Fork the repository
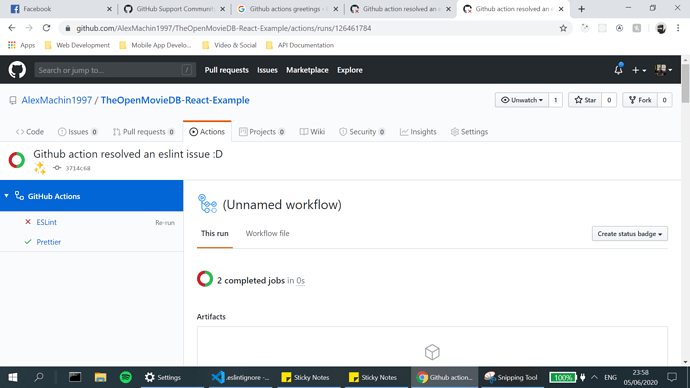 [x=640, y=100]
